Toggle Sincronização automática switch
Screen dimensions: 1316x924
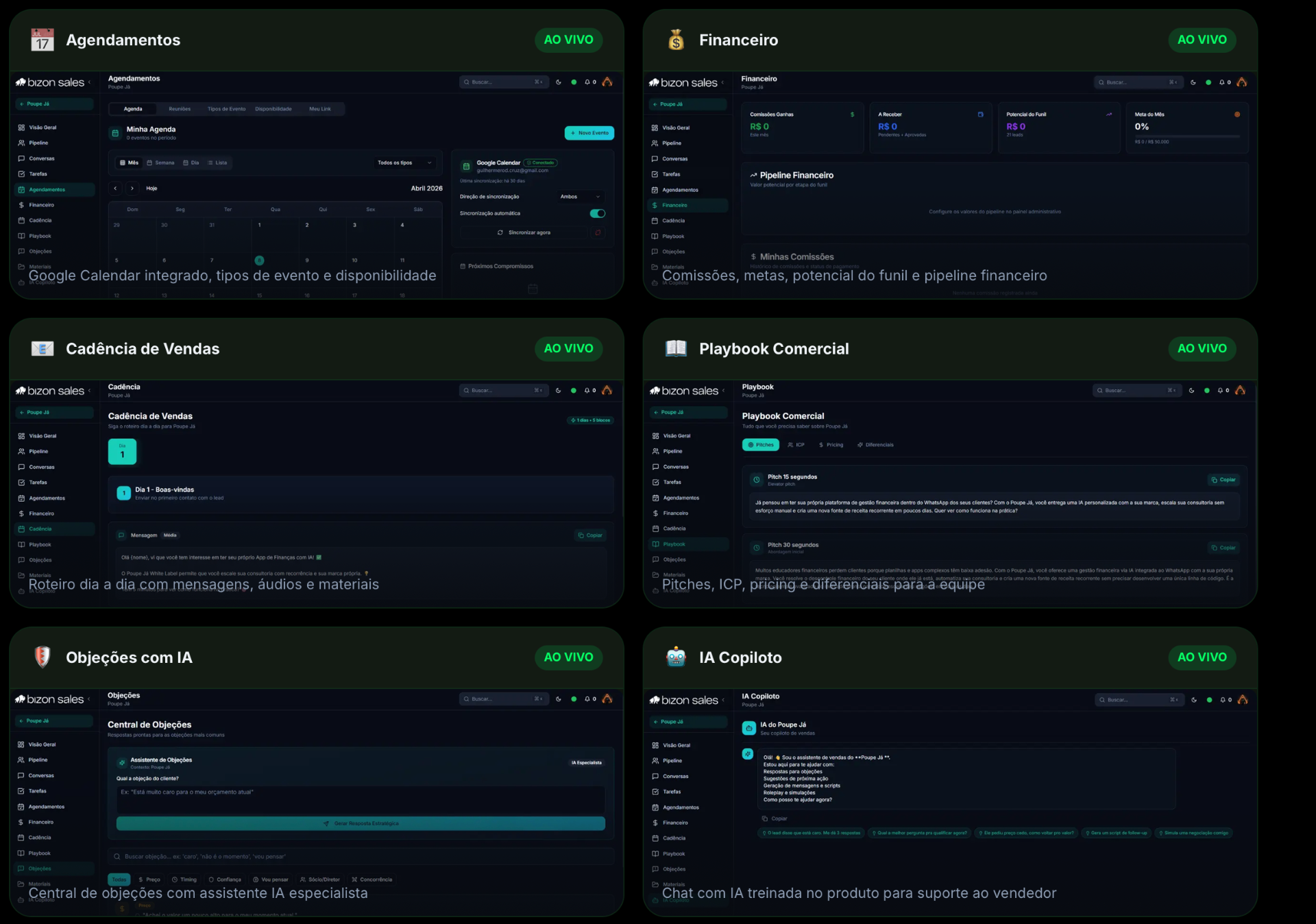[x=598, y=213]
